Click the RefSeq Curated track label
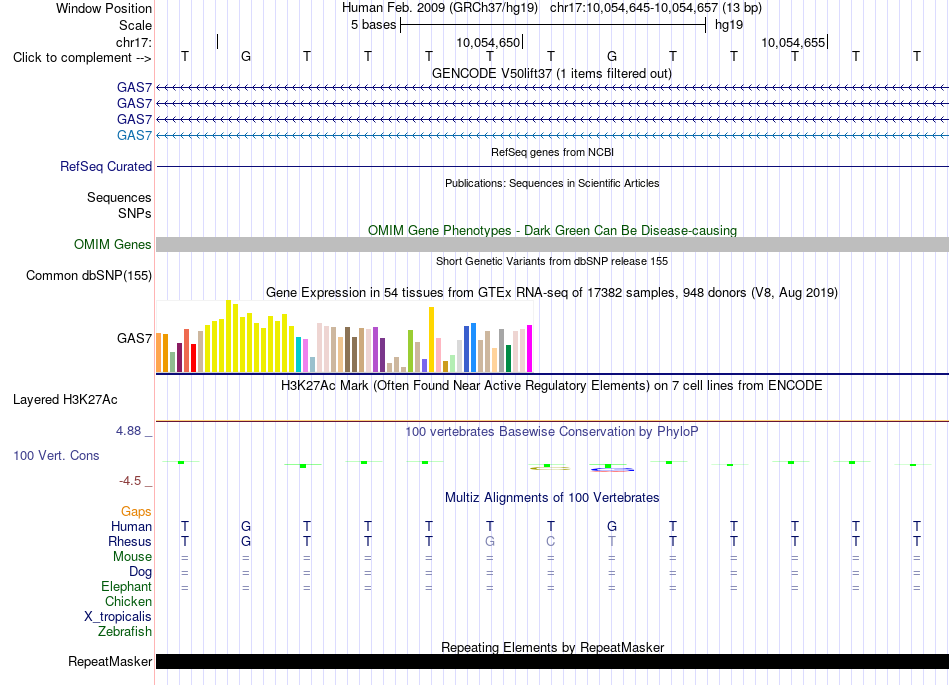 click(x=105, y=167)
